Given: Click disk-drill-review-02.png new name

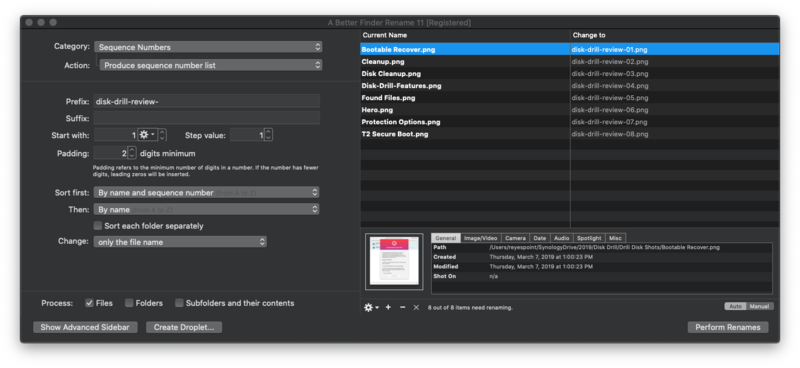Looking at the screenshot, I should (x=610, y=62).
